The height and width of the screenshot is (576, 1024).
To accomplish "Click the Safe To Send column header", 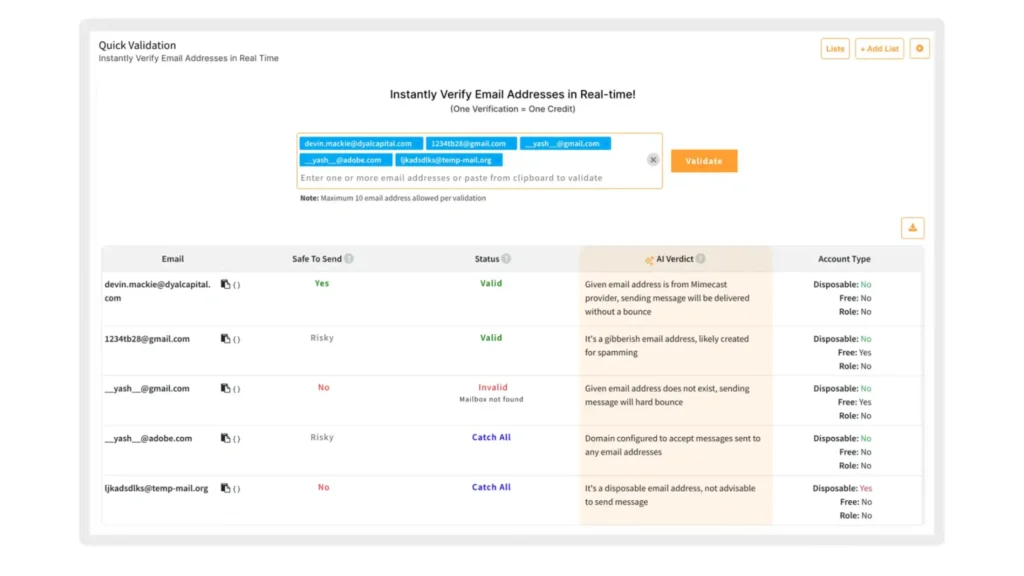I will point(317,259).
